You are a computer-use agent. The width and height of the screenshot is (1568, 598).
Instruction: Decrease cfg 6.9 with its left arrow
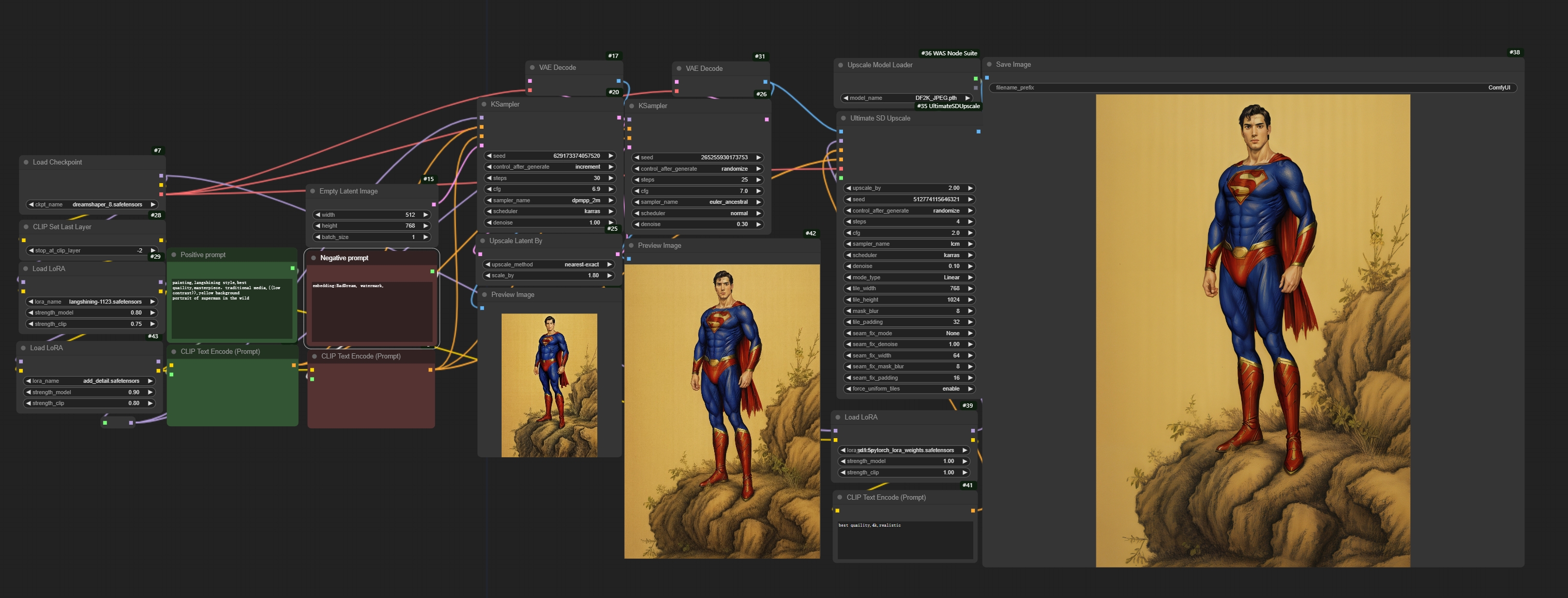tap(488, 189)
